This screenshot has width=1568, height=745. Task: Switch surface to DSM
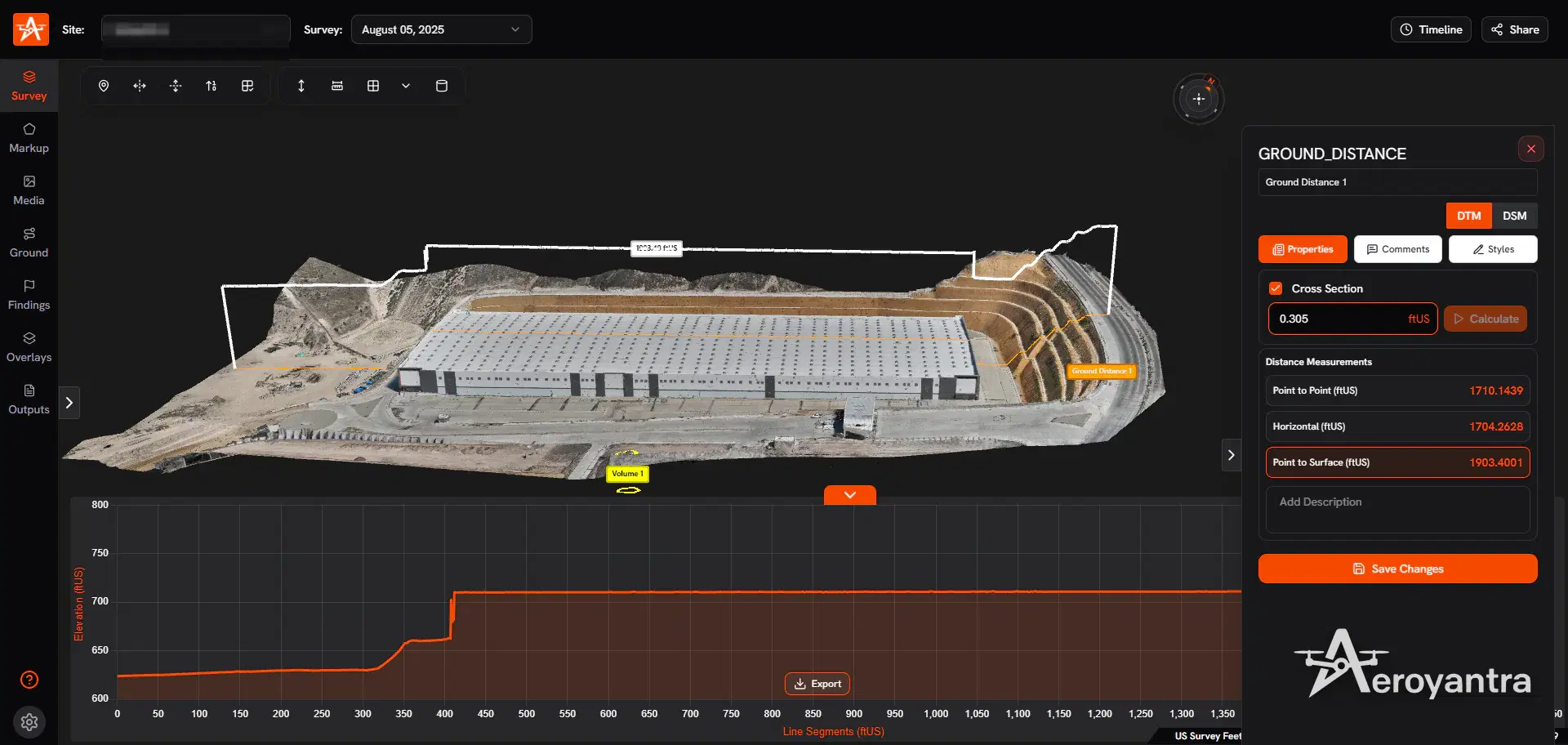(1515, 216)
